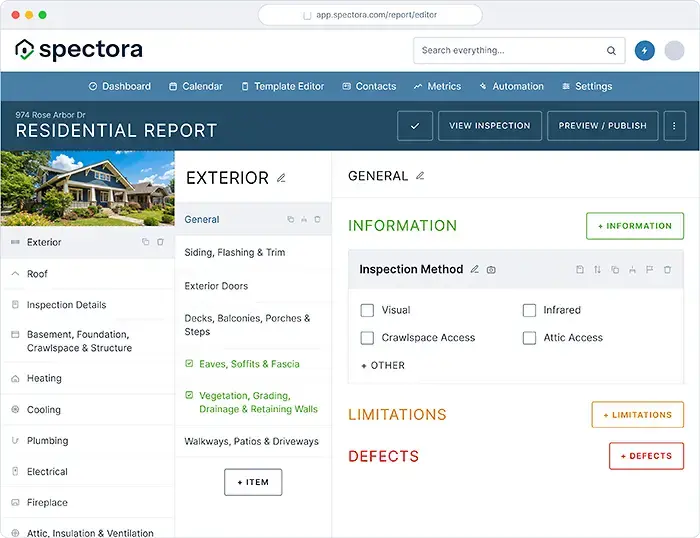This screenshot has width=700, height=538.
Task: Add a new information comment
Action: (635, 226)
